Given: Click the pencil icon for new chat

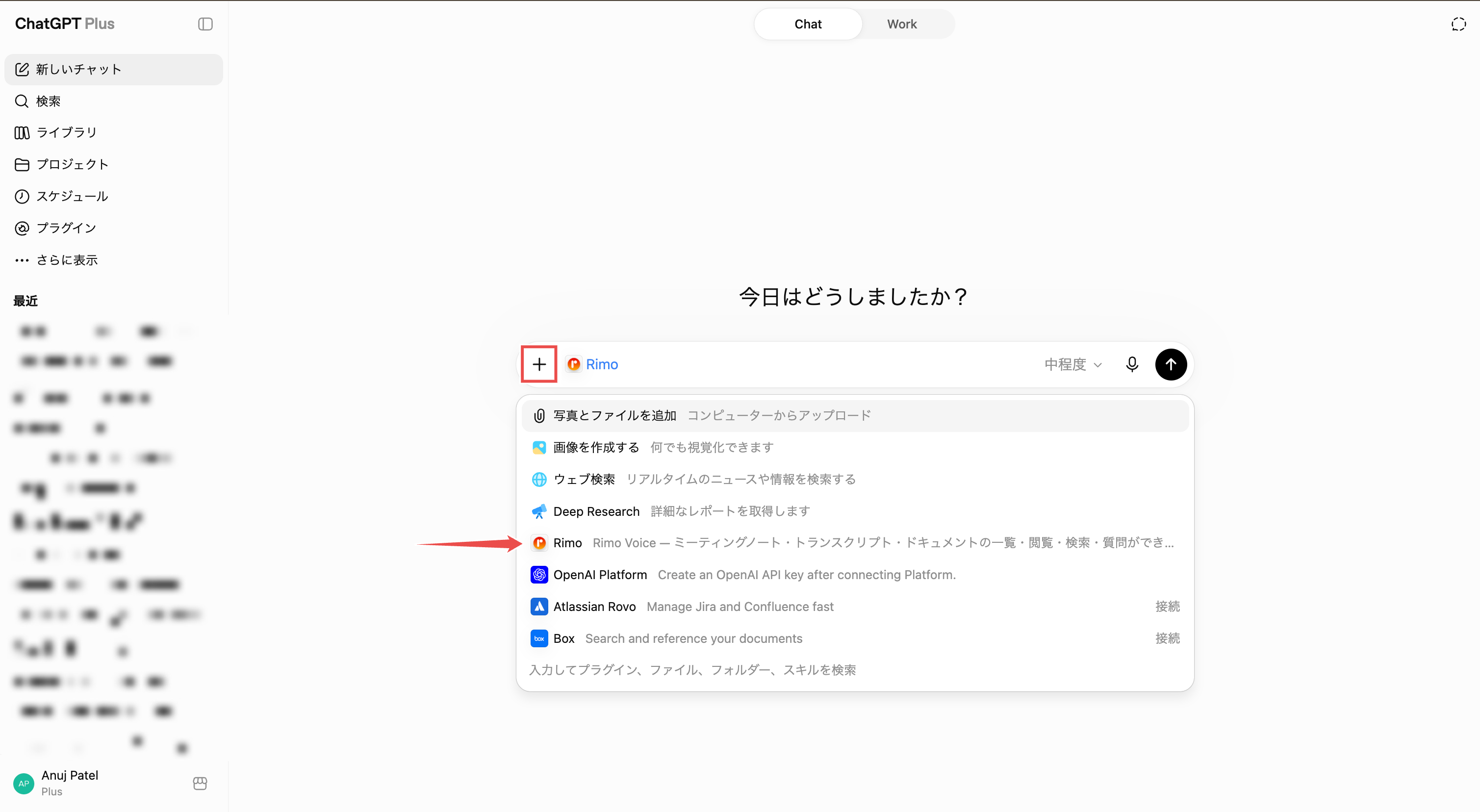Looking at the screenshot, I should click(22, 70).
